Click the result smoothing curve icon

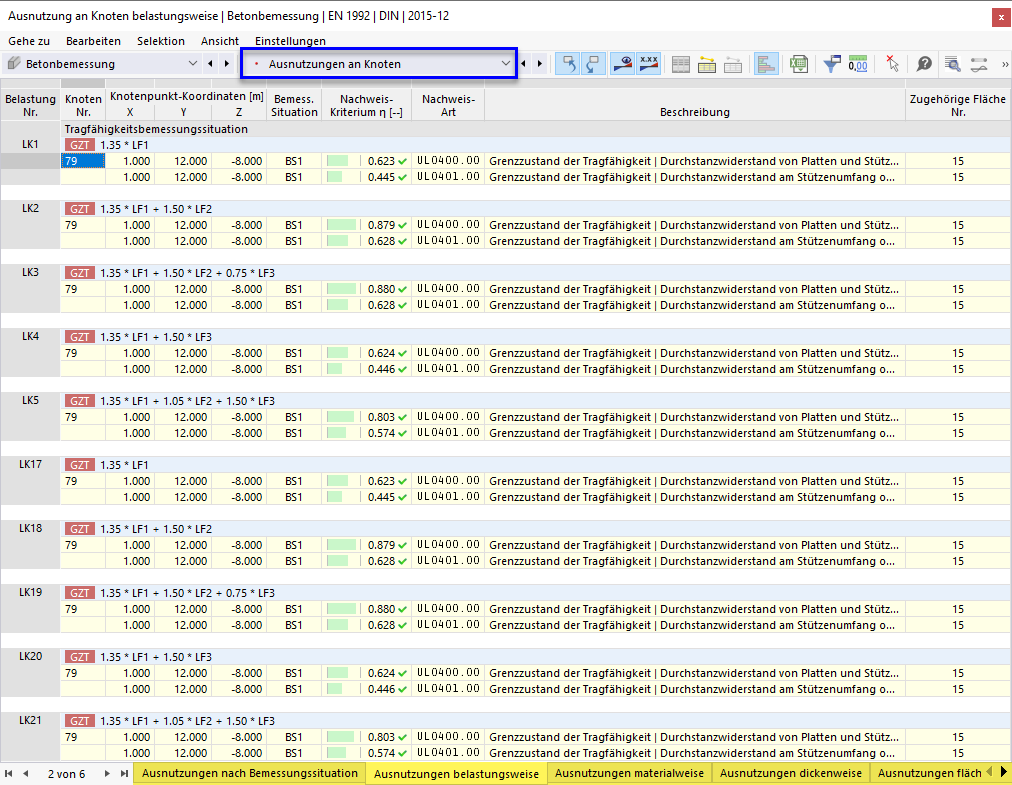(x=978, y=64)
